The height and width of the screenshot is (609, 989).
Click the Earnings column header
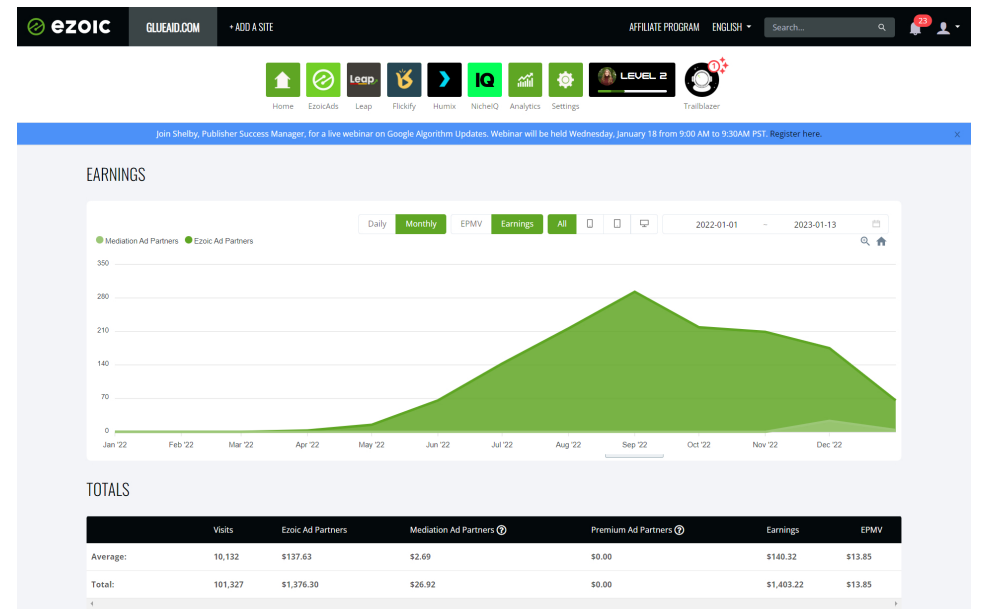783,530
